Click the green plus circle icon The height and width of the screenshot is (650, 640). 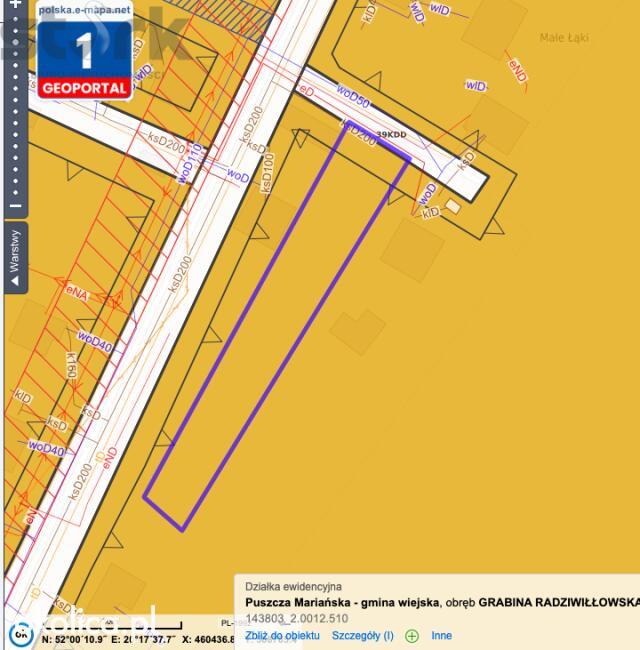point(412,635)
